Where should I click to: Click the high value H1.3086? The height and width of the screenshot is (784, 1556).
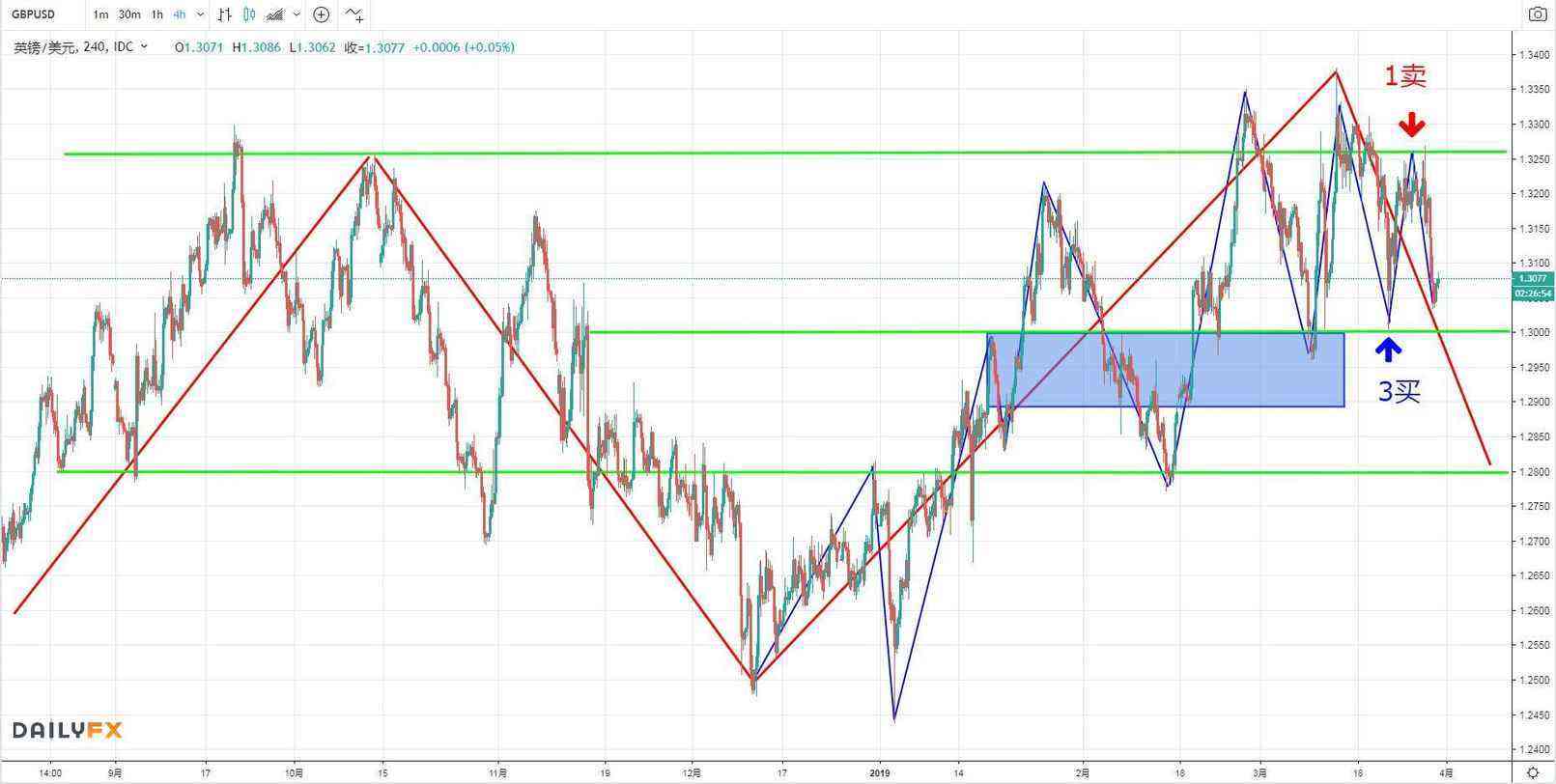click(256, 46)
